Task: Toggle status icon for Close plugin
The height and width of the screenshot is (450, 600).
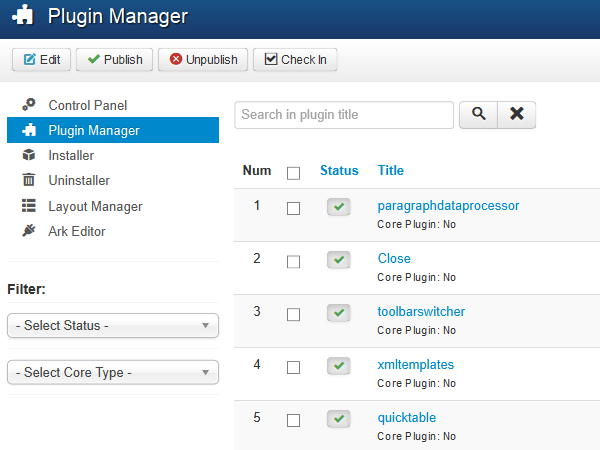Action: pyautogui.click(x=339, y=260)
